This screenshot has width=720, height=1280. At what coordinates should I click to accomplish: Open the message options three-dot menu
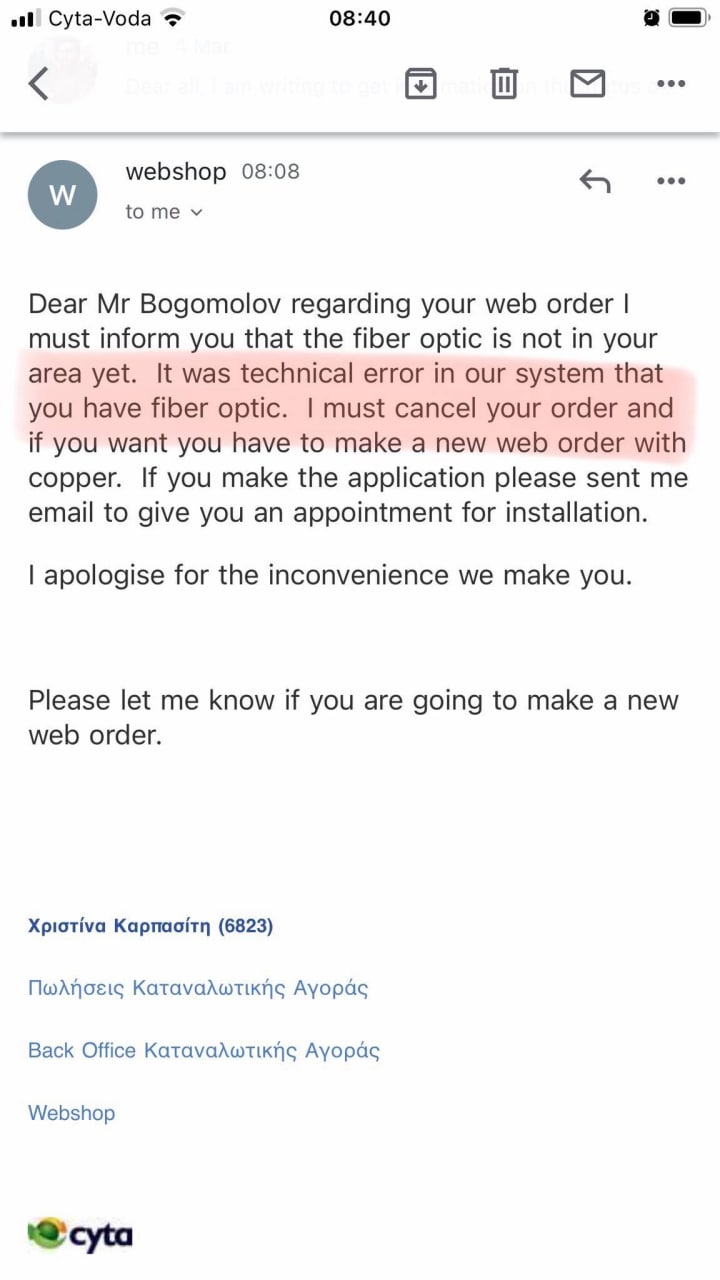[x=670, y=181]
